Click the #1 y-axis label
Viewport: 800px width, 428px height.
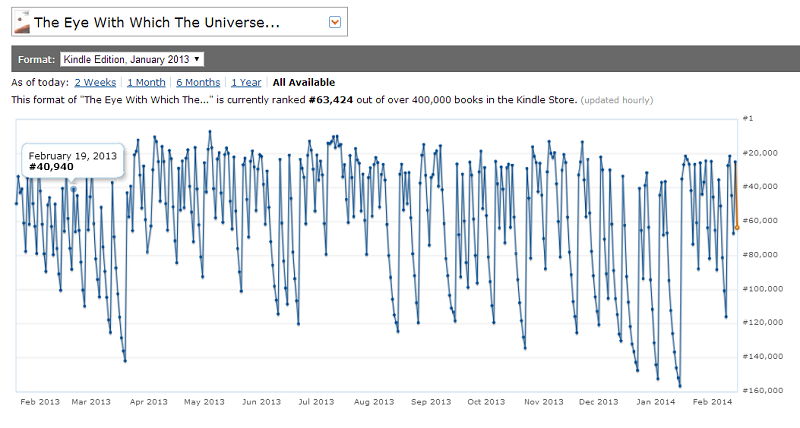point(750,118)
